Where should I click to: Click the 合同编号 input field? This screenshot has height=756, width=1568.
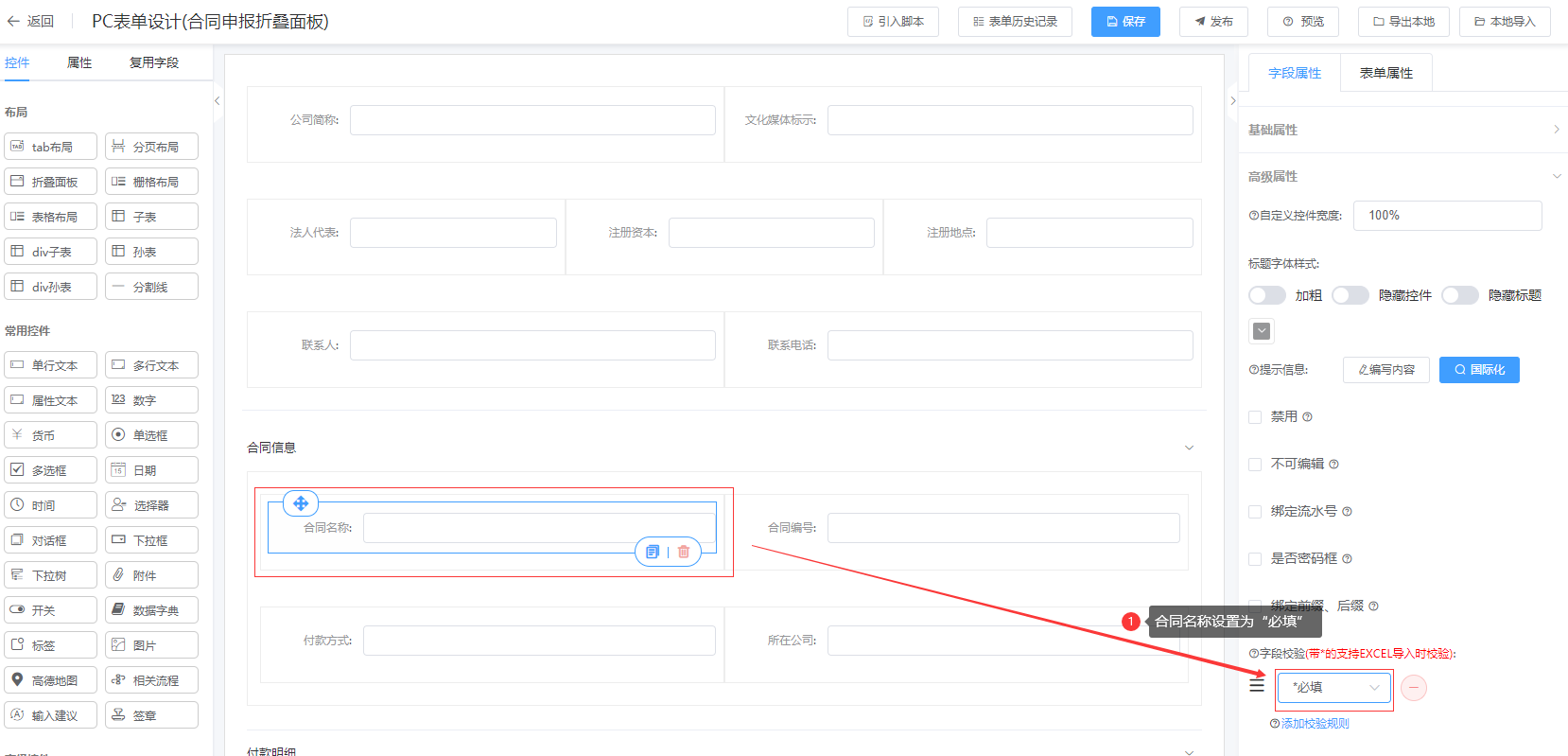(1003, 528)
